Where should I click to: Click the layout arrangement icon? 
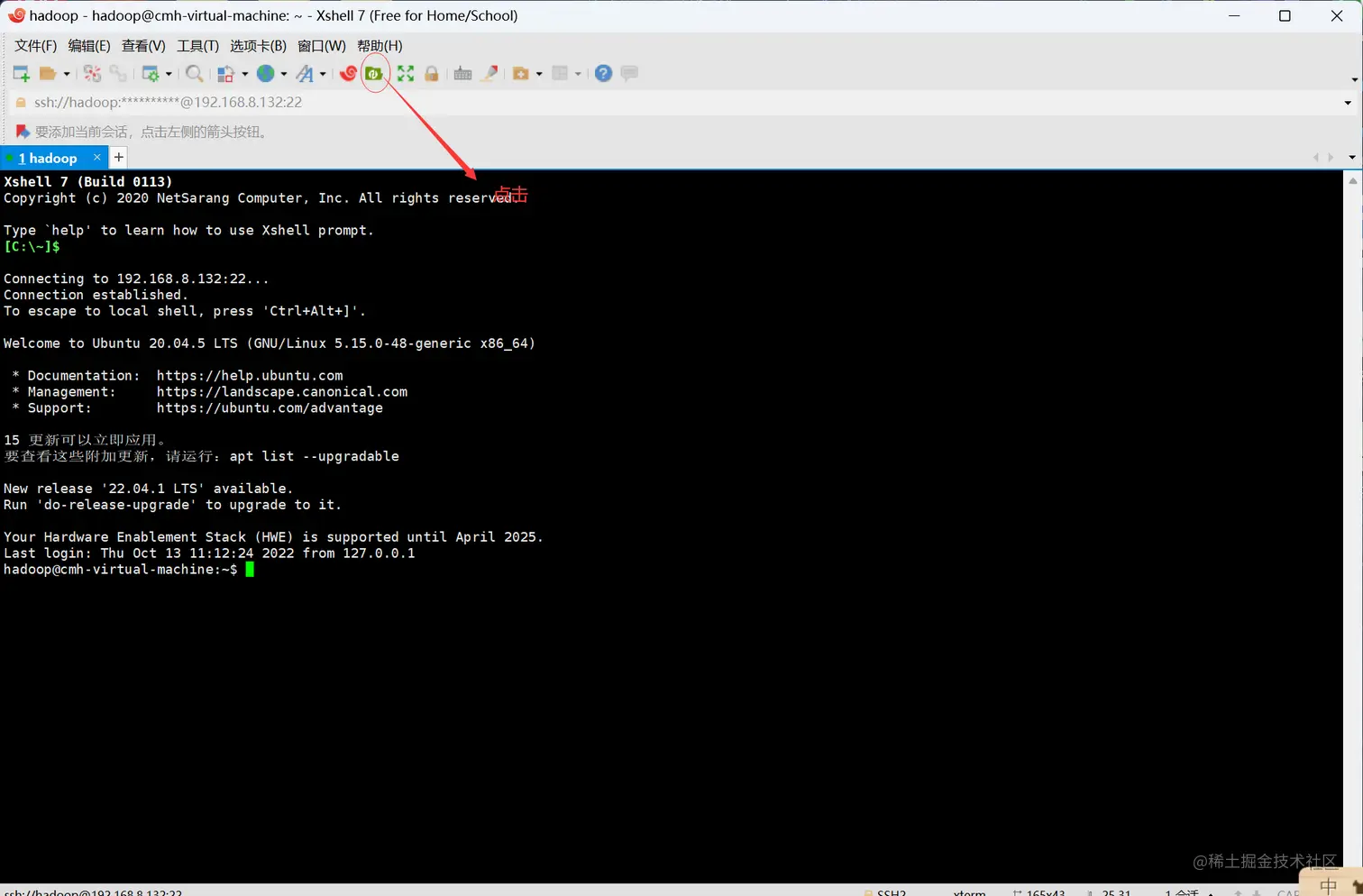click(561, 74)
